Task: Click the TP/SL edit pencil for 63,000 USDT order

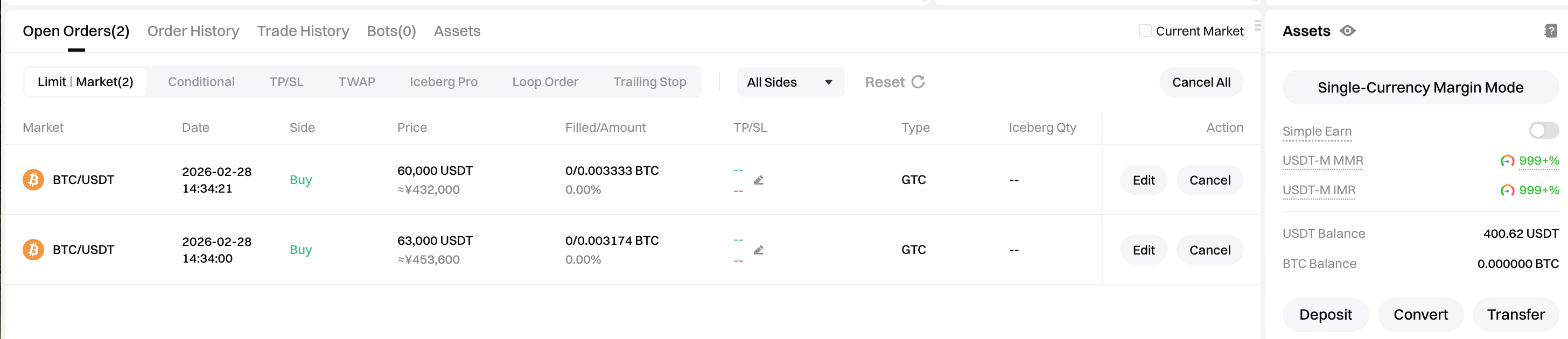Action: [x=759, y=250]
